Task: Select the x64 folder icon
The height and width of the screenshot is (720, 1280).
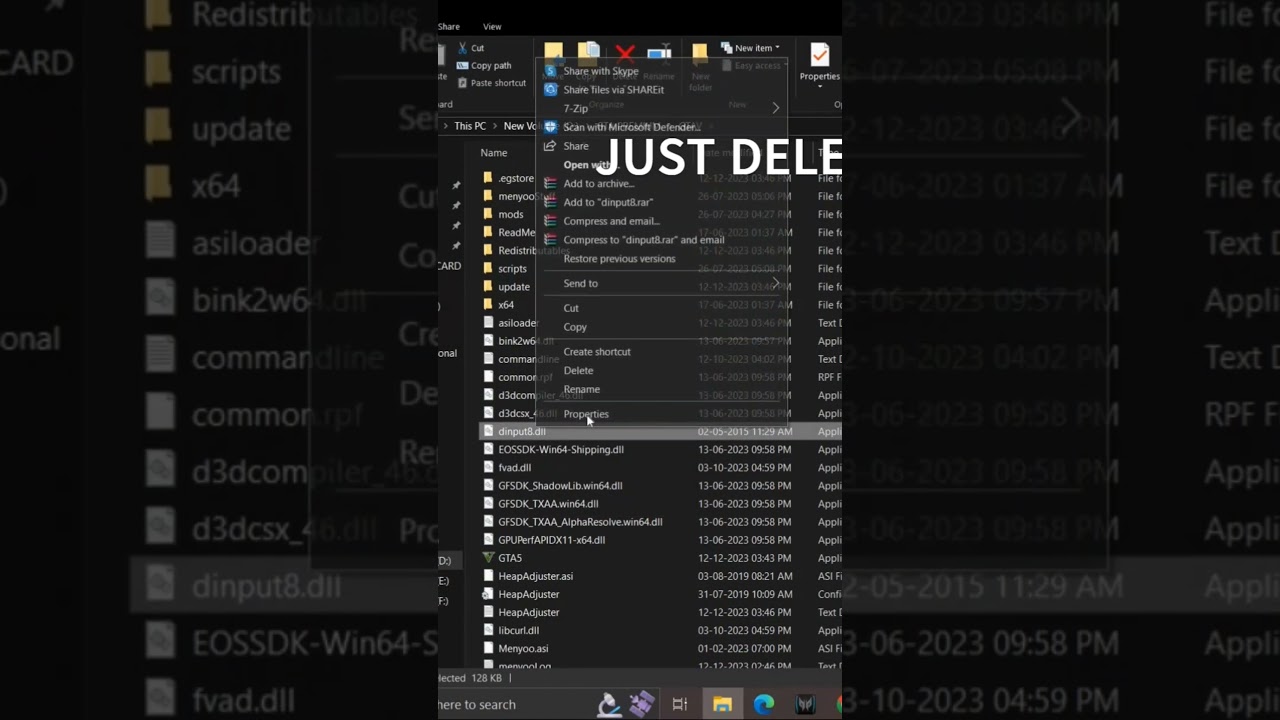Action: (x=488, y=304)
